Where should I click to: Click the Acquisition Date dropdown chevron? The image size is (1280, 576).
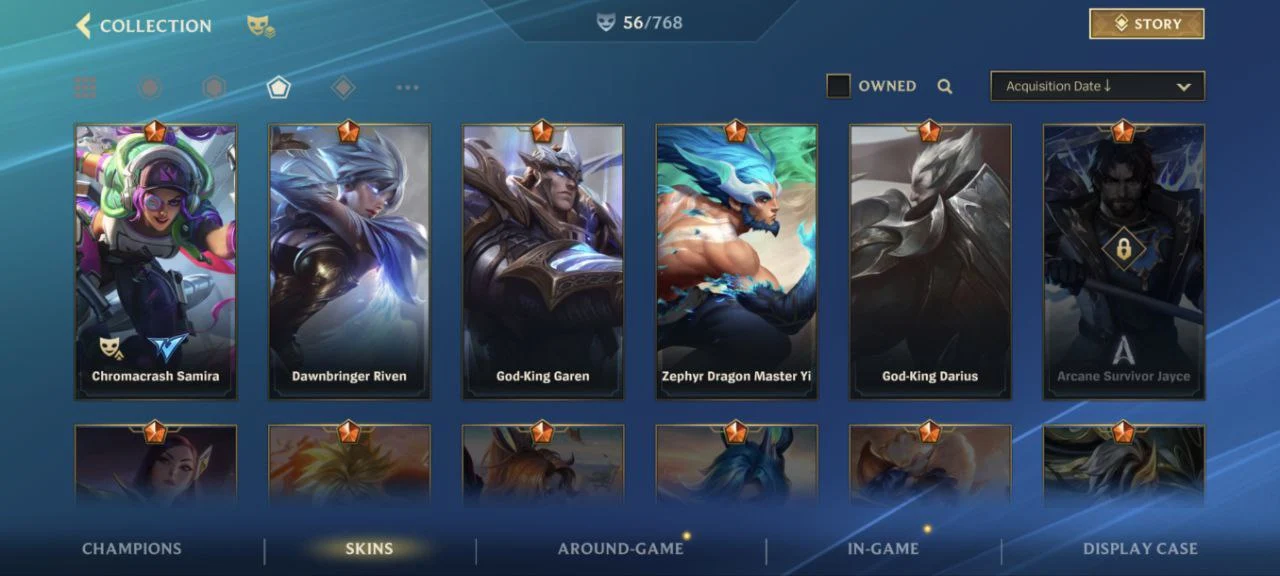pyautogui.click(x=1184, y=87)
